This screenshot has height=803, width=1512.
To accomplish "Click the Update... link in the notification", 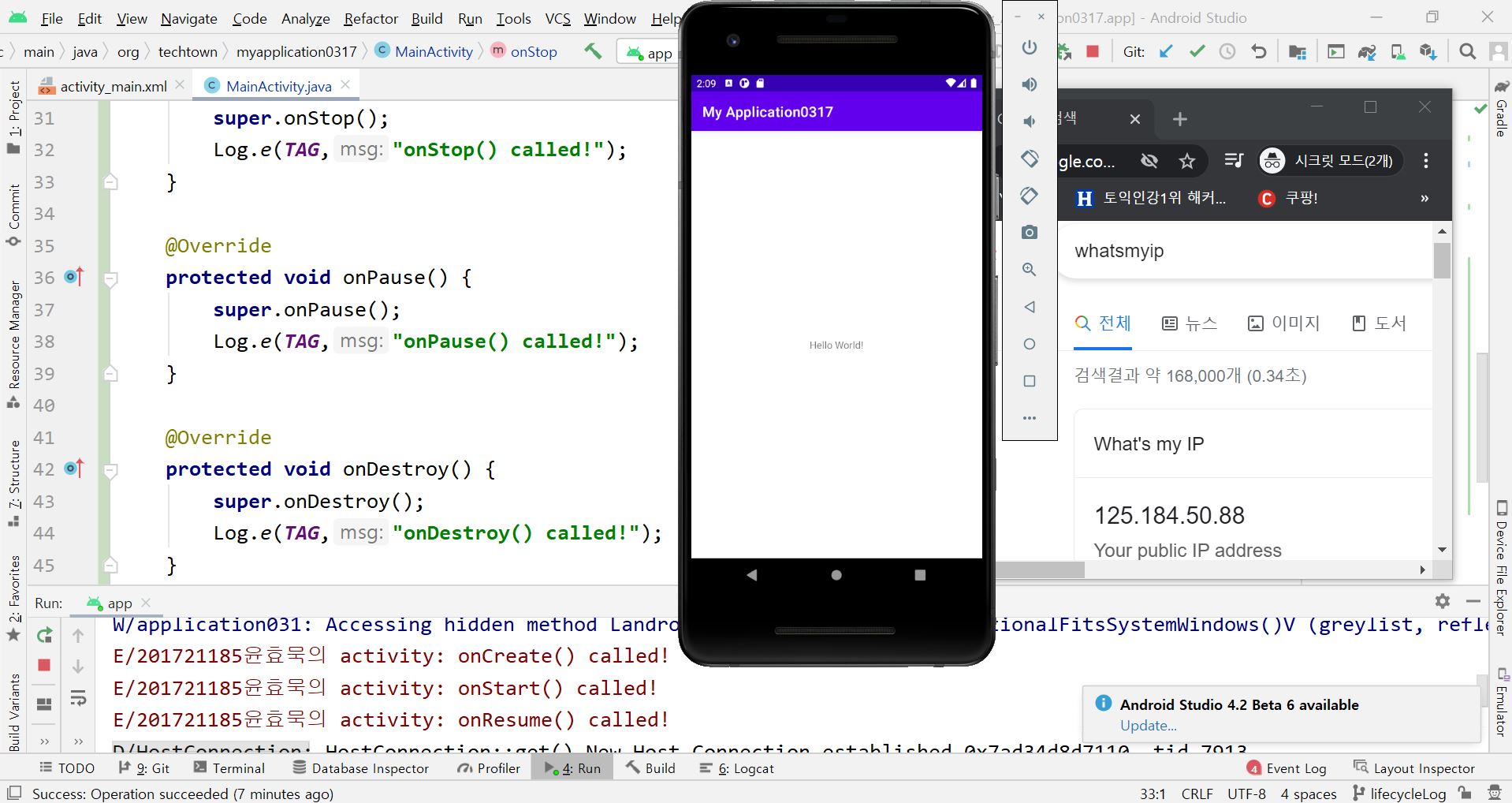I will pyautogui.click(x=1148, y=726).
